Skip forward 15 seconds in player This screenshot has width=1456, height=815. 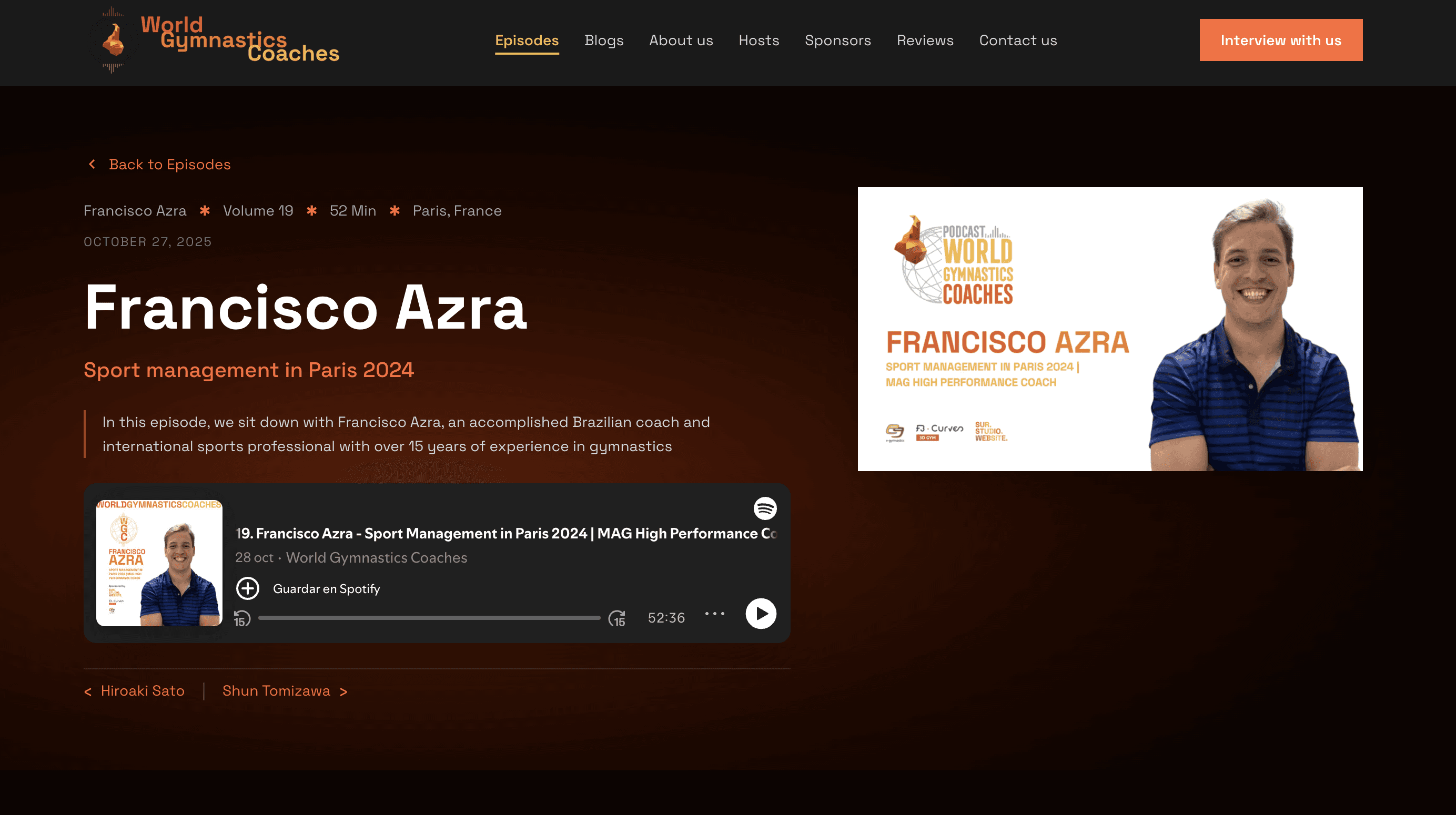point(616,619)
